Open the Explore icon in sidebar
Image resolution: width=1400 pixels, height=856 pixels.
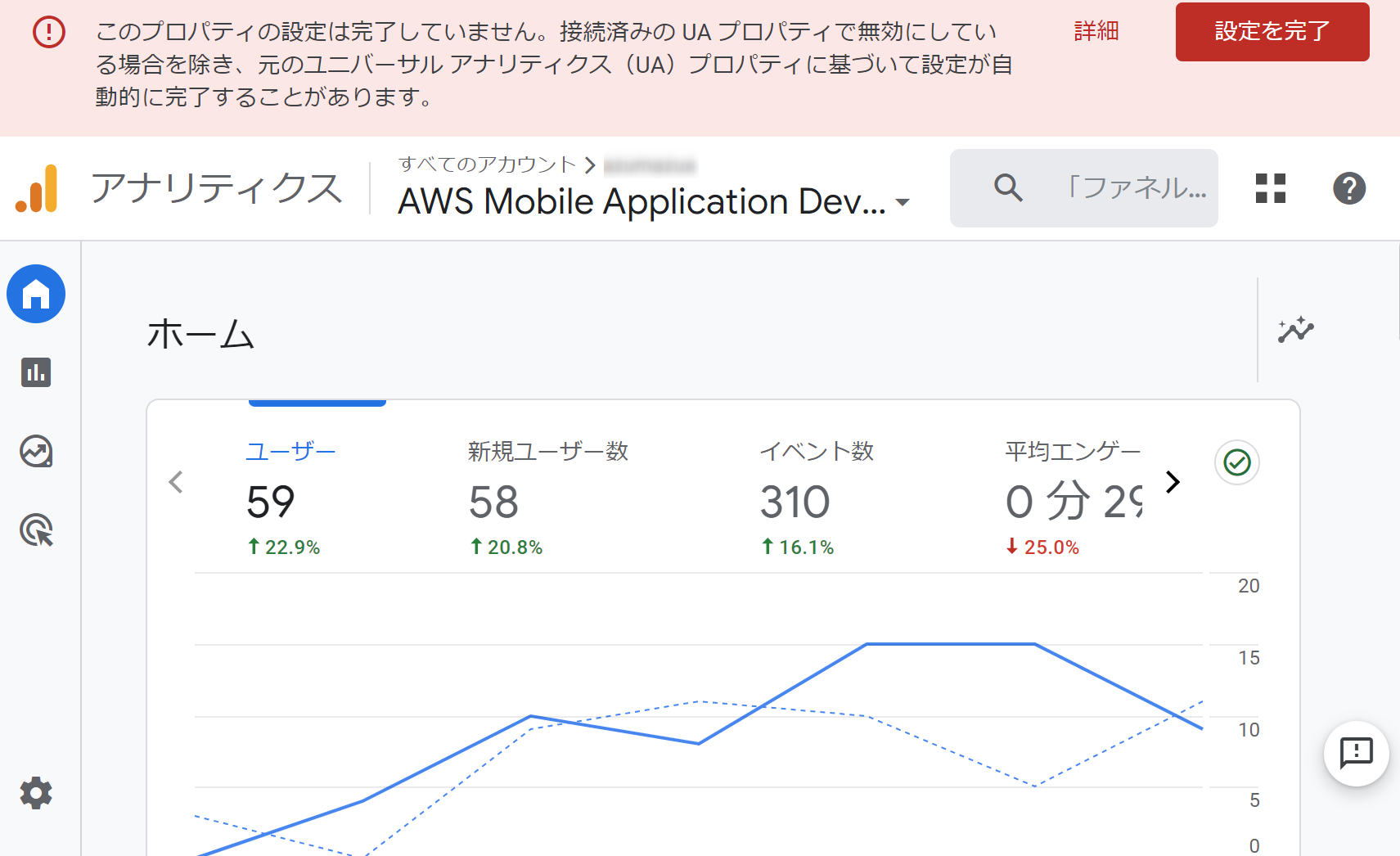point(36,451)
